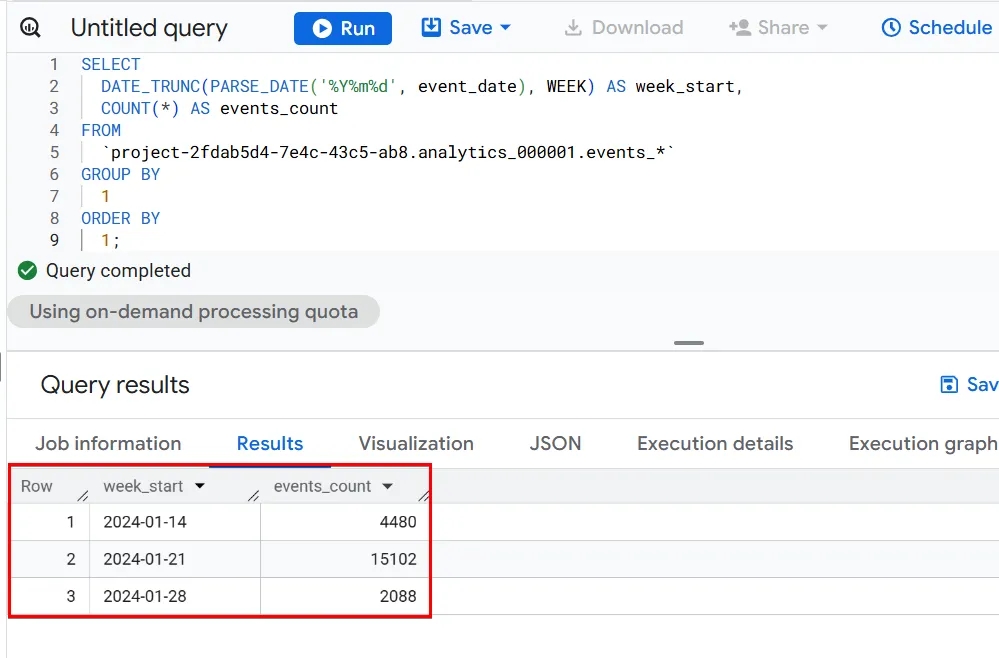
Task: Select the events count value 15102
Action: 393,559
